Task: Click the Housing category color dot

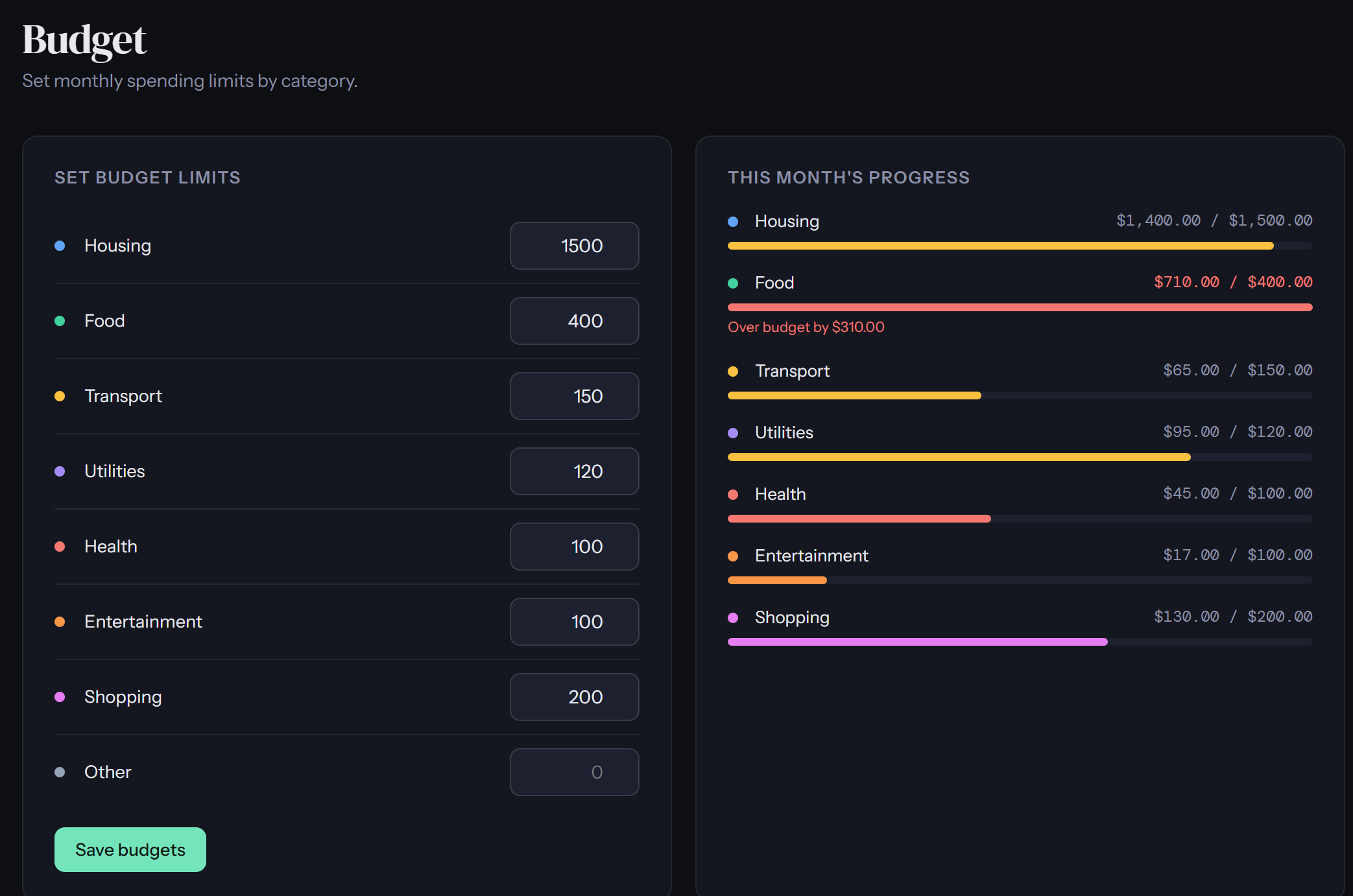Action: pos(60,245)
